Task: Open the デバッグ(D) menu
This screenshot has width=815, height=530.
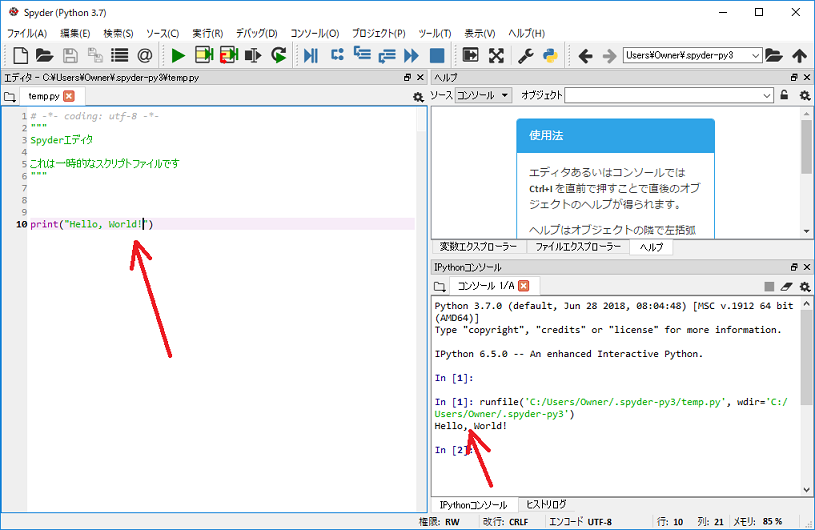Action: 256,33
